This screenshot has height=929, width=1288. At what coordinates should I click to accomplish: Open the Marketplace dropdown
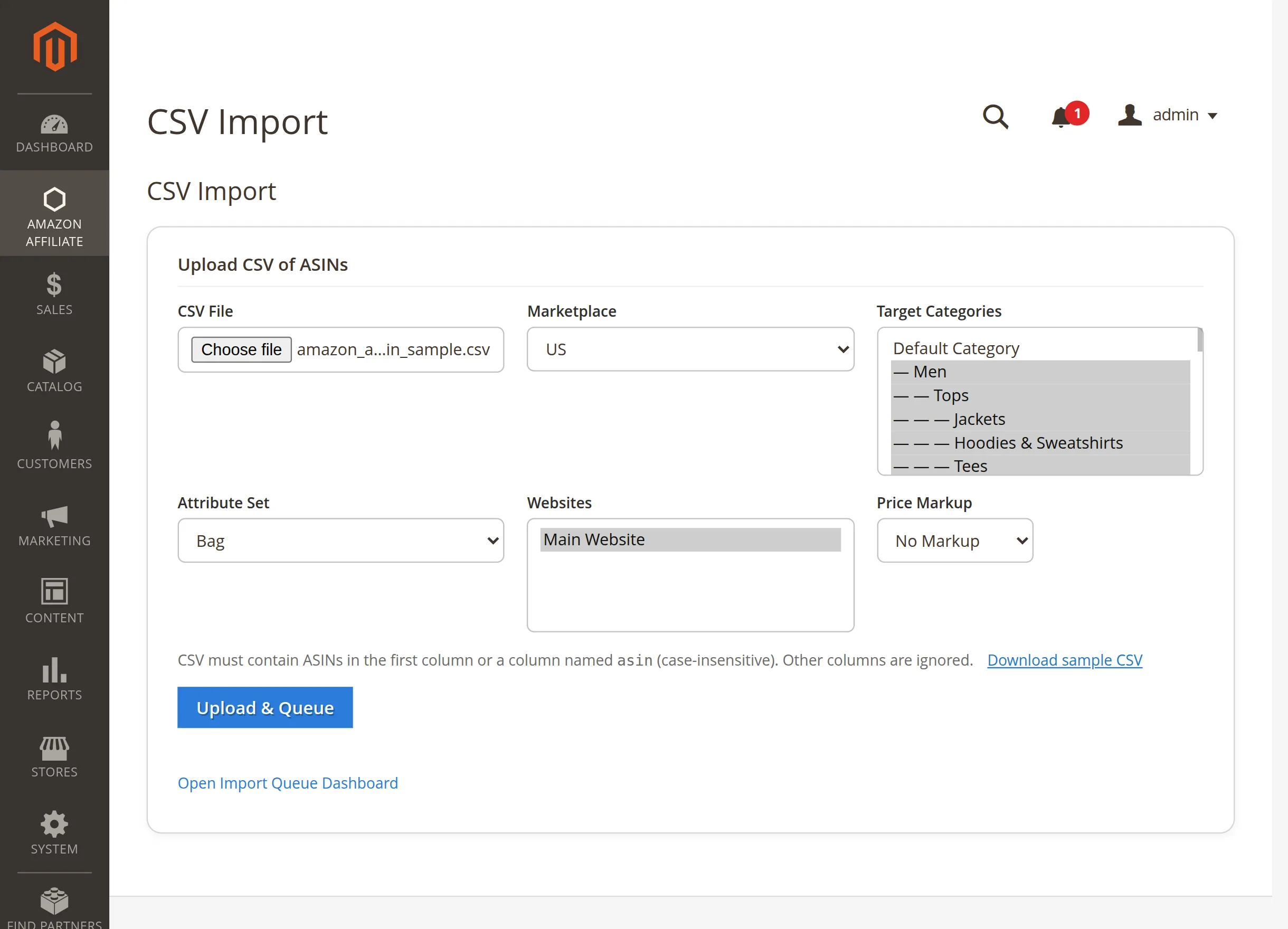point(690,349)
